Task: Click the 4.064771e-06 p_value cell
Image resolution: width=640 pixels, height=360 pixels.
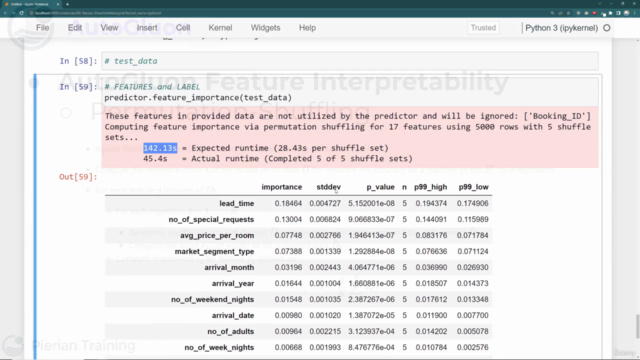Action: point(371,267)
